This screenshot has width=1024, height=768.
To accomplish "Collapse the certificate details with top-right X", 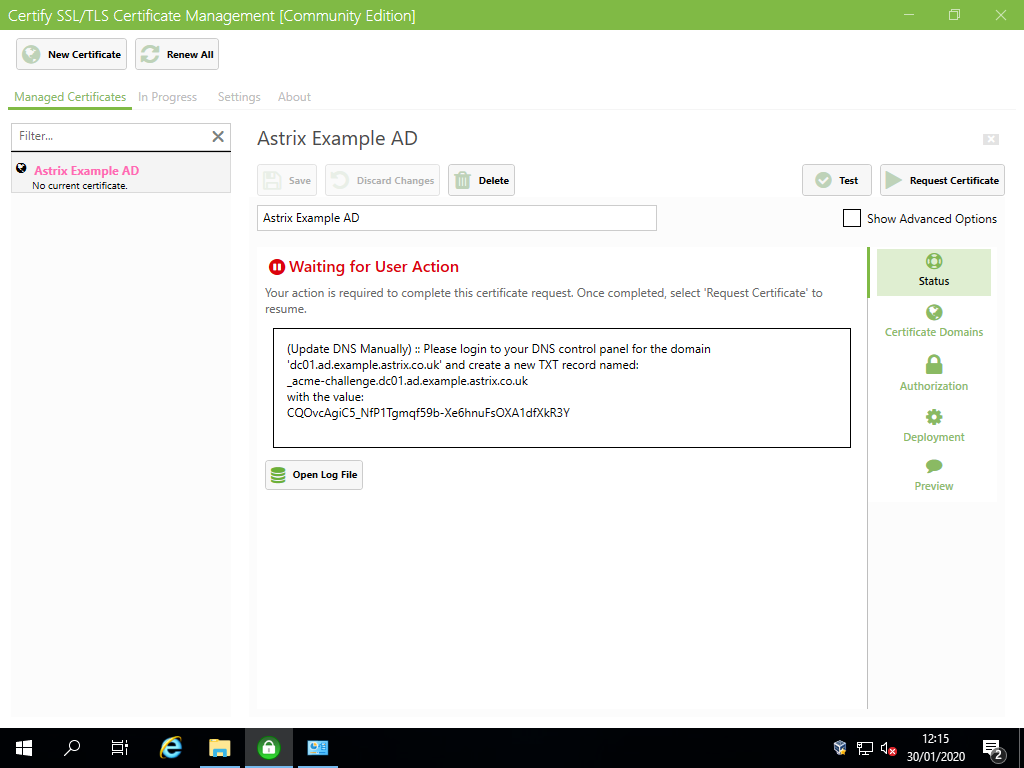I will point(990,140).
